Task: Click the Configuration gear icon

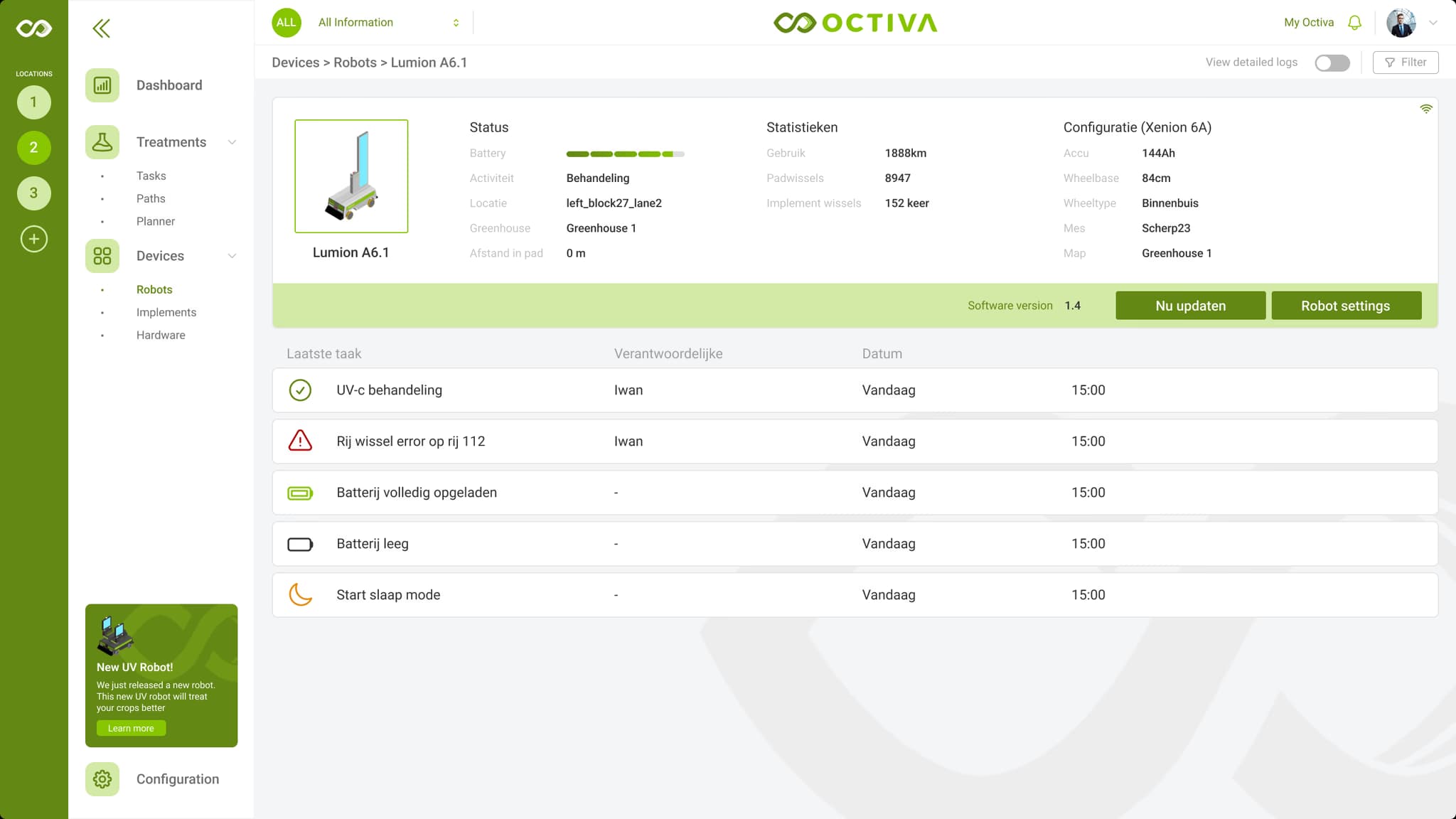Action: coord(102,779)
